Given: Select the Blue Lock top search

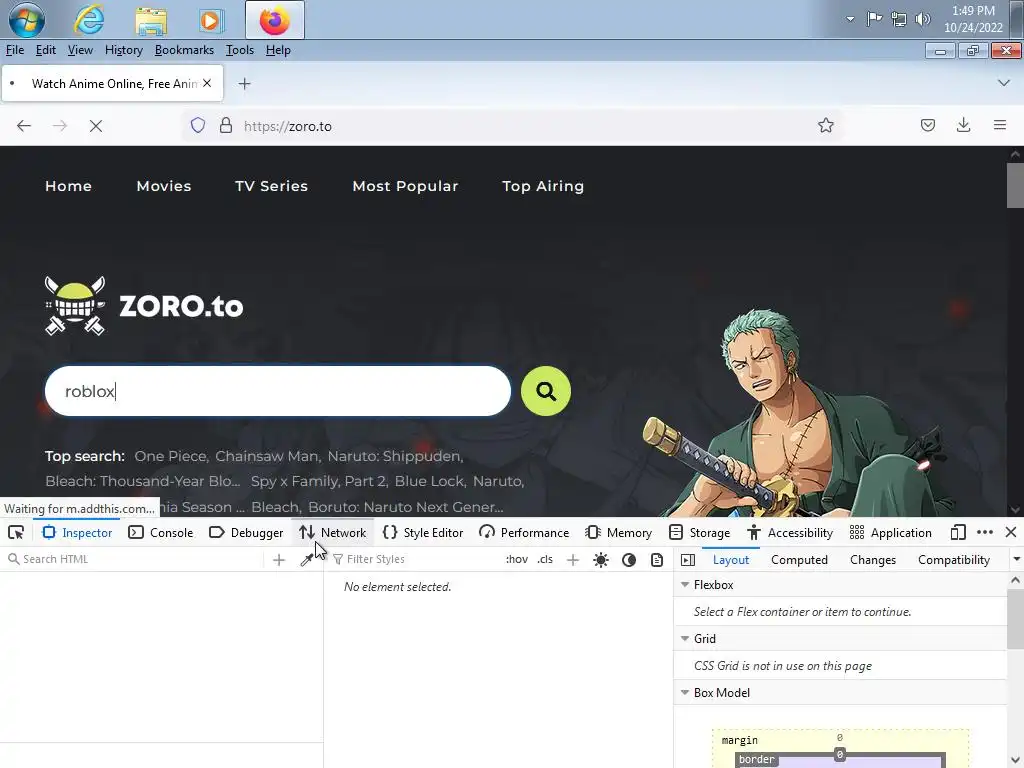Looking at the screenshot, I should [430, 481].
